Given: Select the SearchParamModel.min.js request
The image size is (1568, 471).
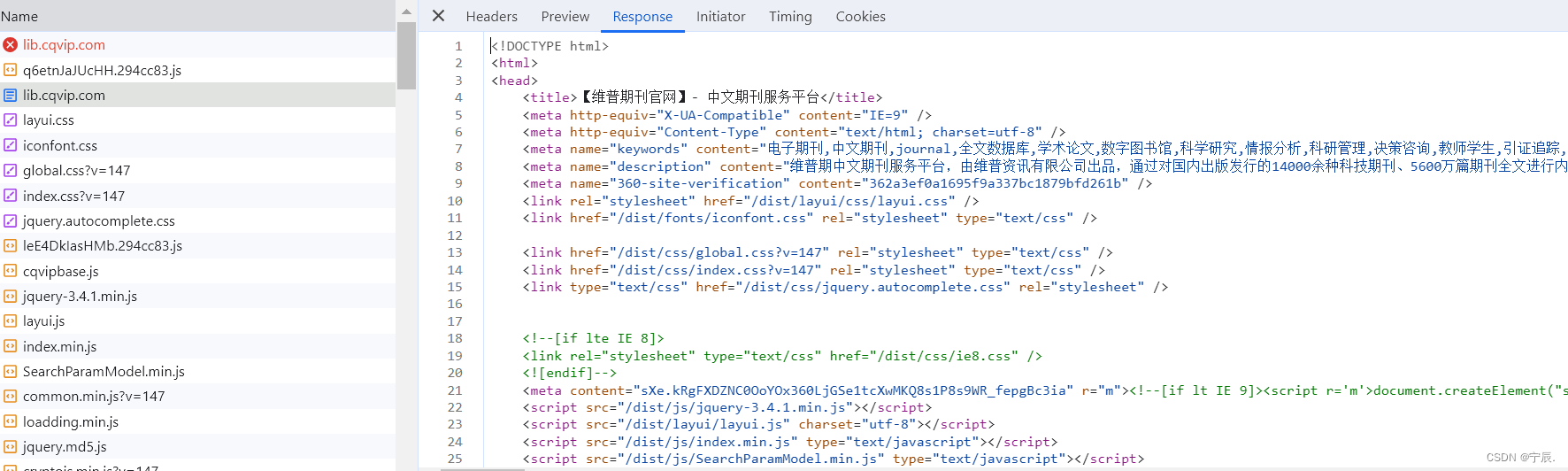Looking at the screenshot, I should (197, 371).
